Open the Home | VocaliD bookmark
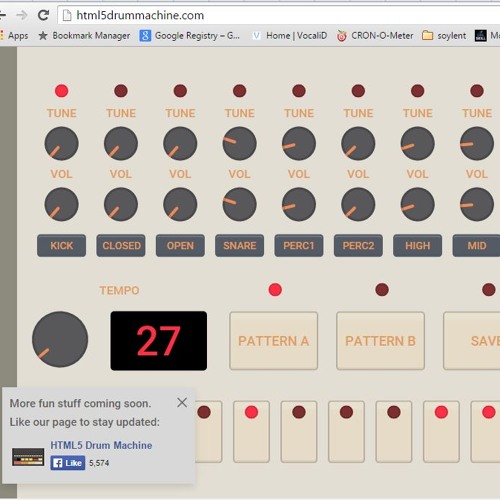 (289, 36)
